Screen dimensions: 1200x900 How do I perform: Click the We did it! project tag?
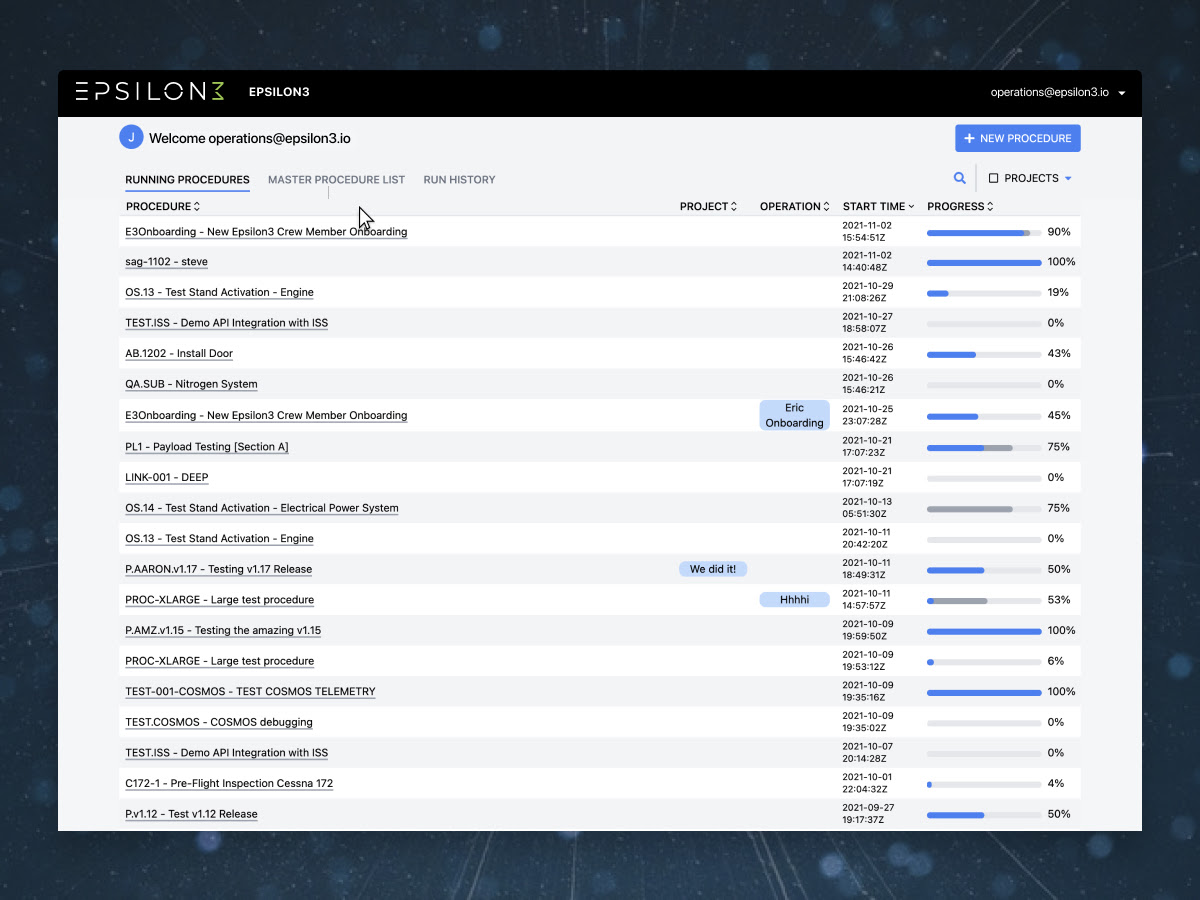tap(713, 569)
